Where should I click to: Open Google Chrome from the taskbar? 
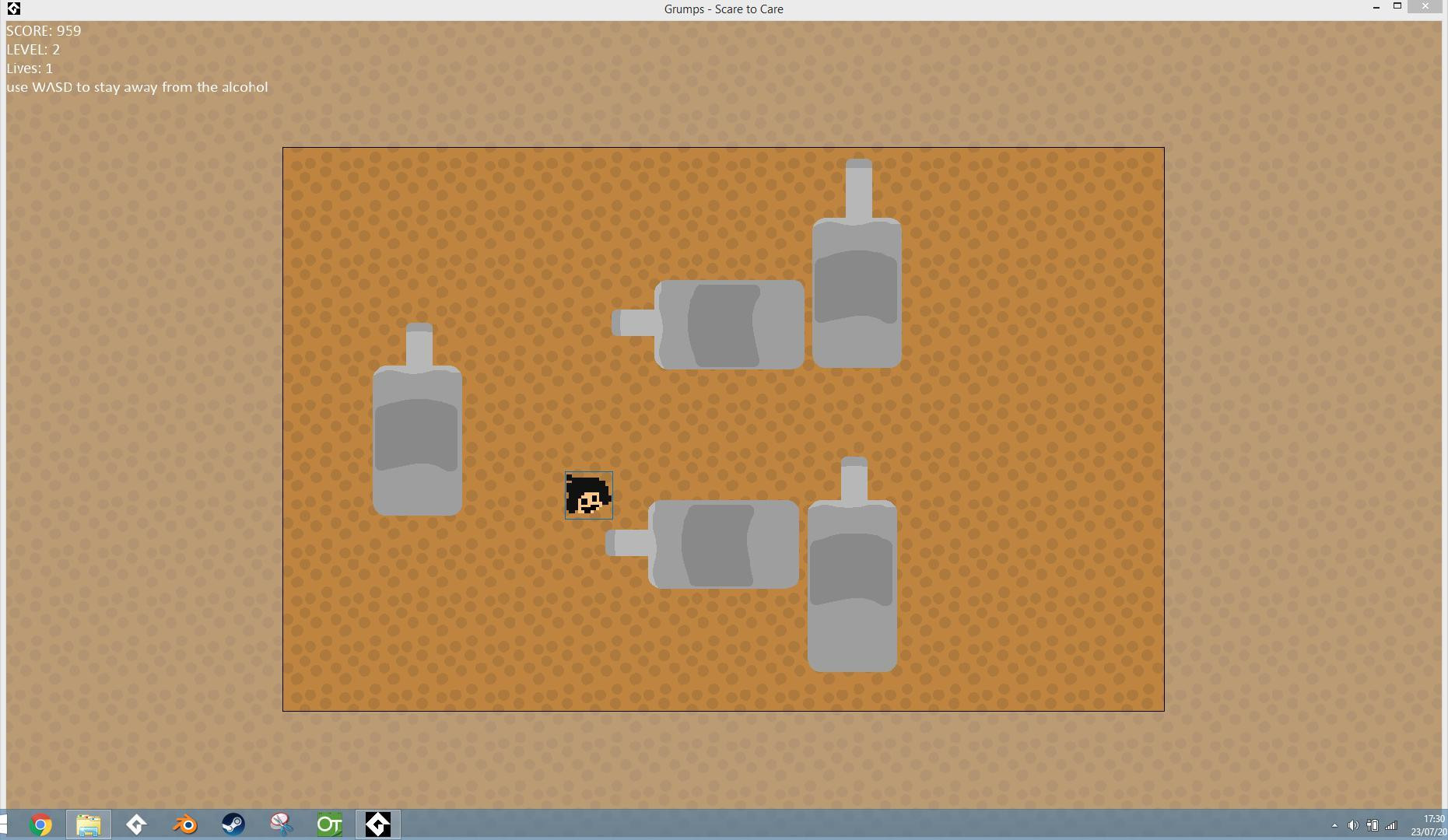(40, 824)
